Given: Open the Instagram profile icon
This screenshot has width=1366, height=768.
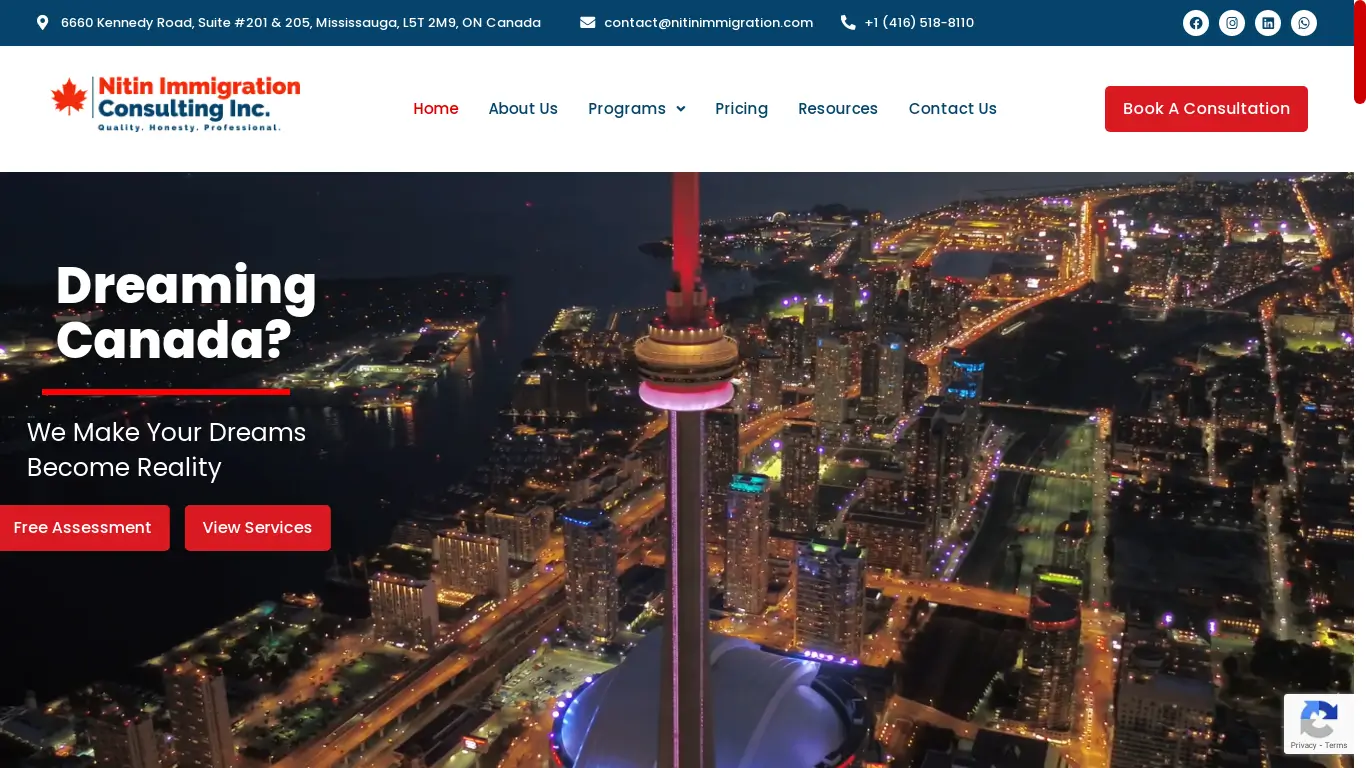Looking at the screenshot, I should tap(1232, 23).
